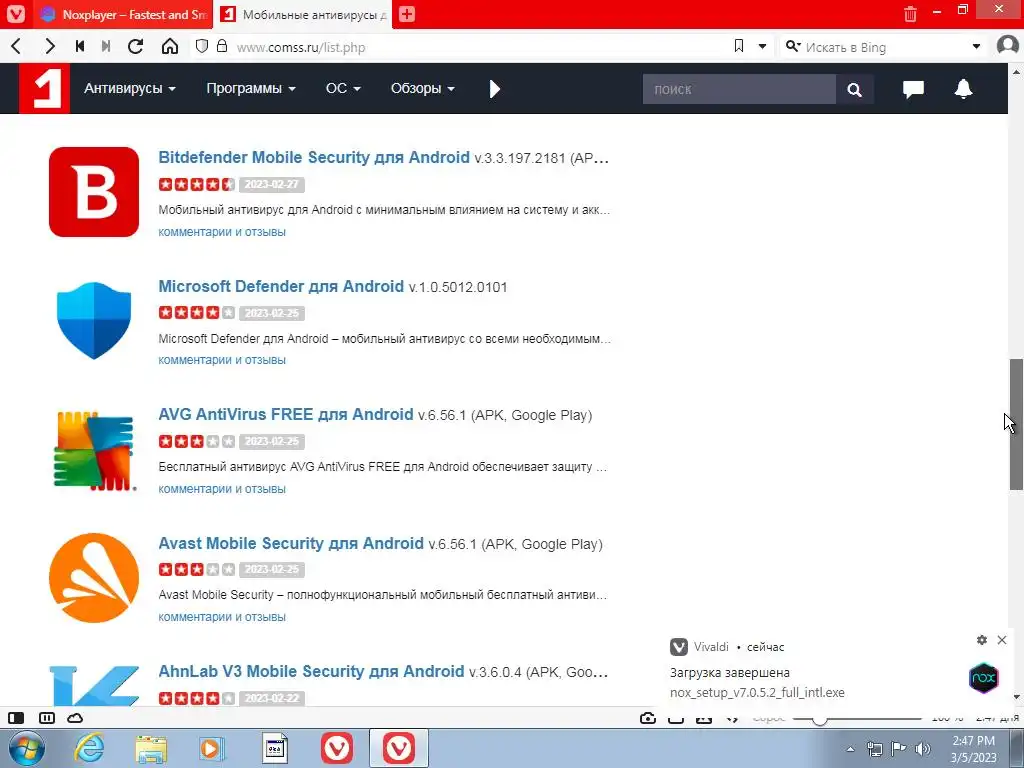This screenshot has height=768, width=1024.
Task: Show site info via padlock icon
Action: click(x=222, y=46)
